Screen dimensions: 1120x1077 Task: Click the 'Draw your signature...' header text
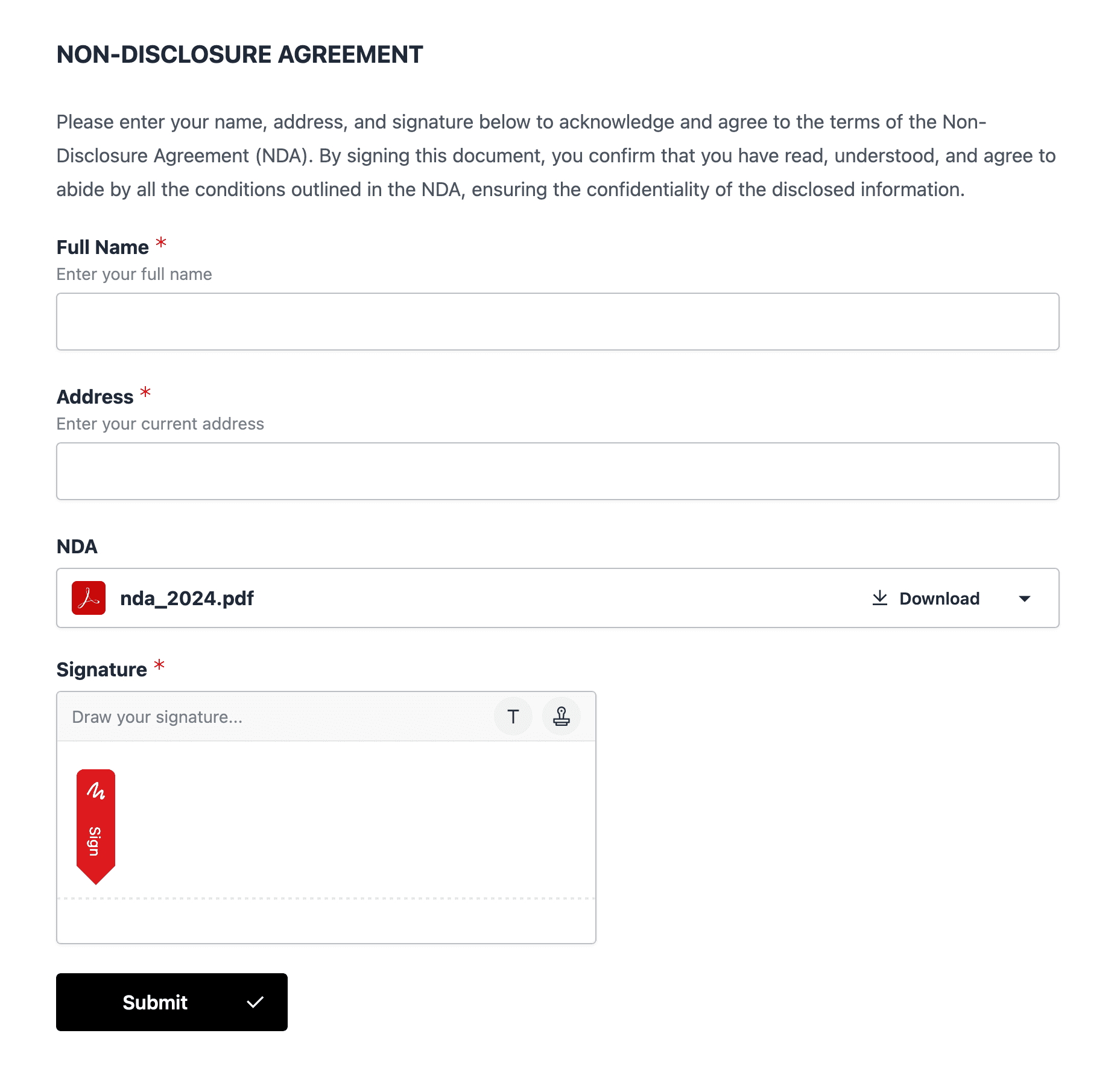(157, 717)
